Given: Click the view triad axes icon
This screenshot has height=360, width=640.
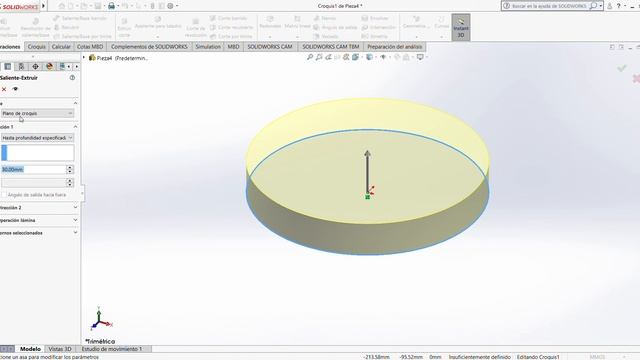Looking at the screenshot, I should 100,319.
